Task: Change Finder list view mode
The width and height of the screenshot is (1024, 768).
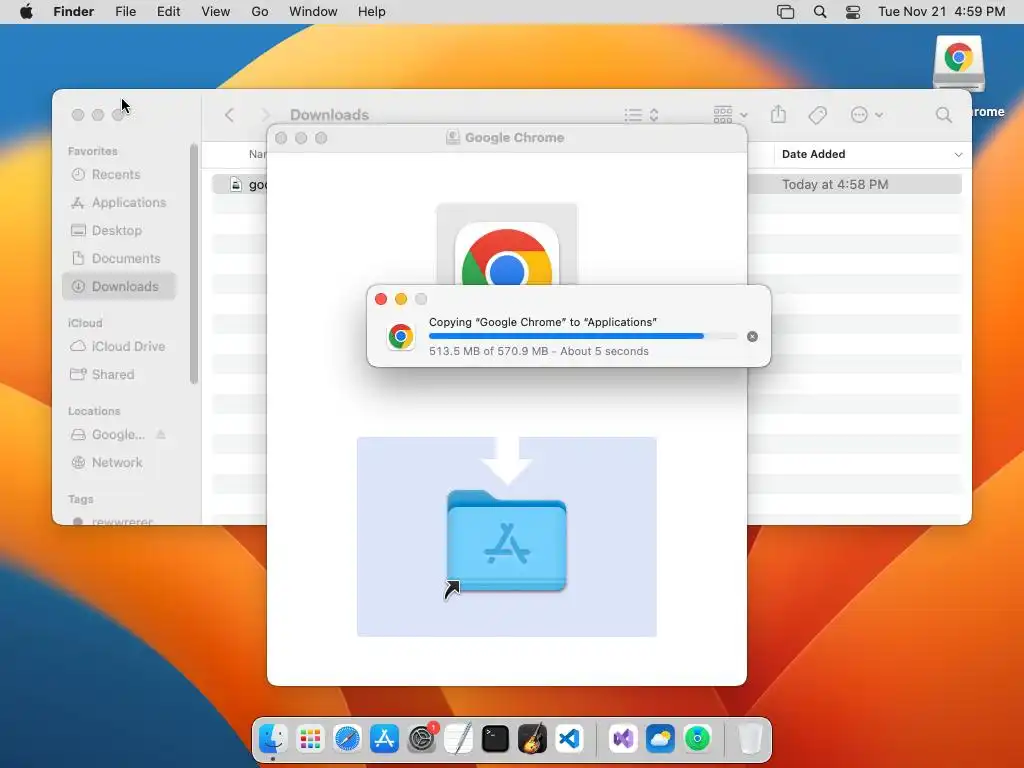Action: (641, 115)
